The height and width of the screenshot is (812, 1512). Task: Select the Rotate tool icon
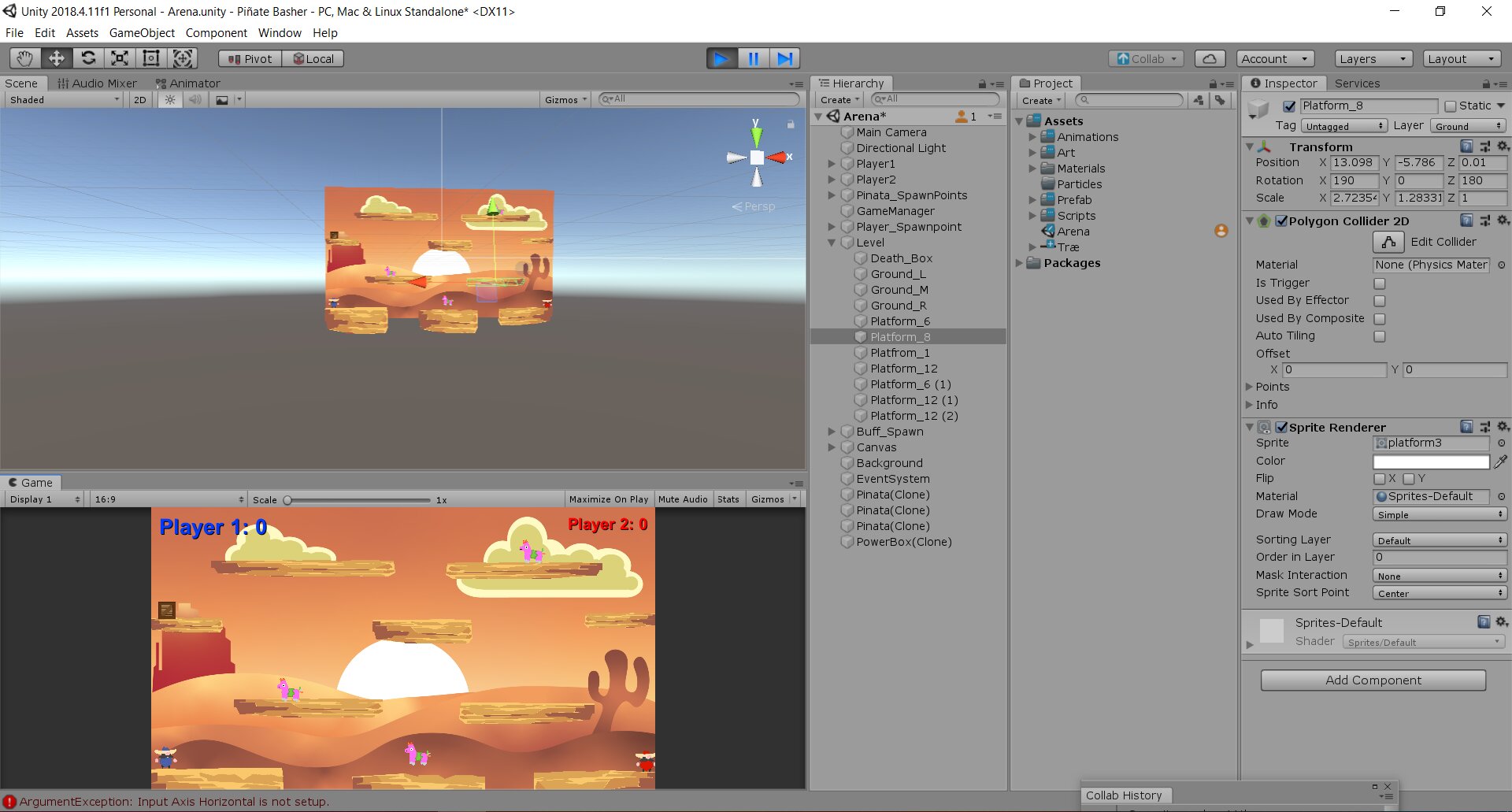point(88,58)
